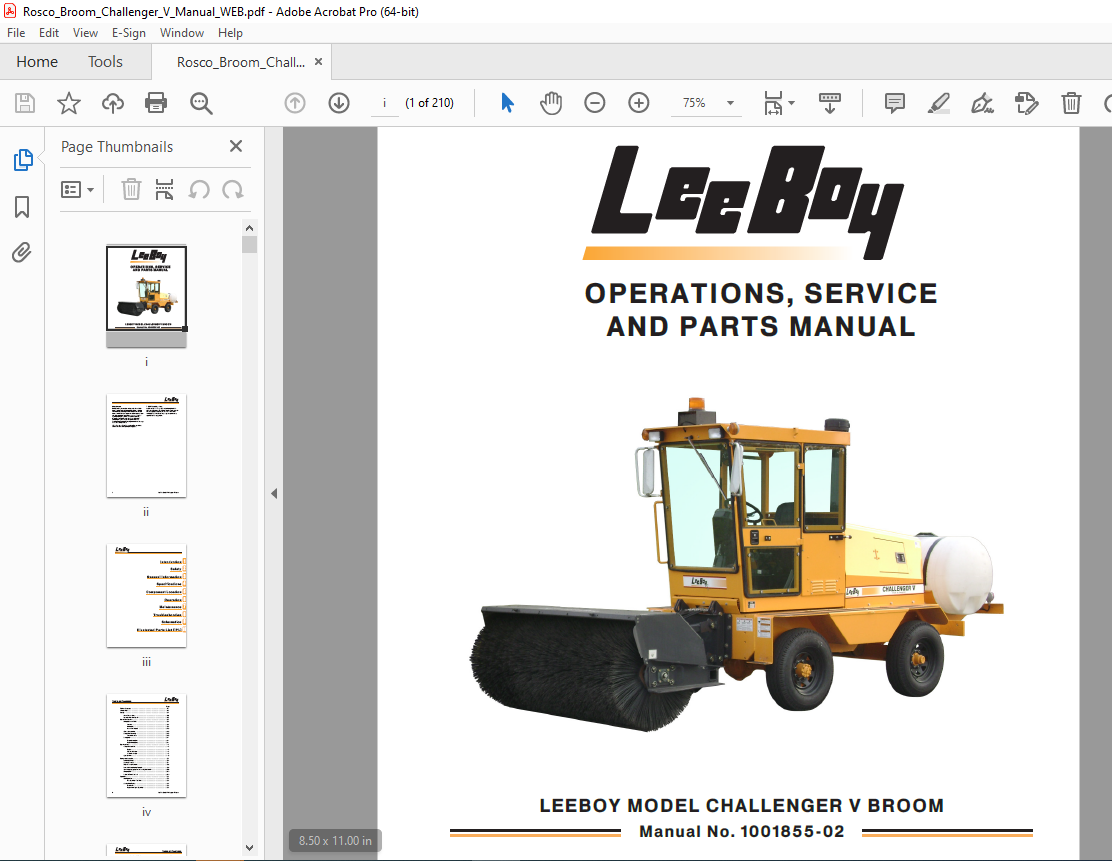
Task: Print the document
Action: tap(156, 103)
